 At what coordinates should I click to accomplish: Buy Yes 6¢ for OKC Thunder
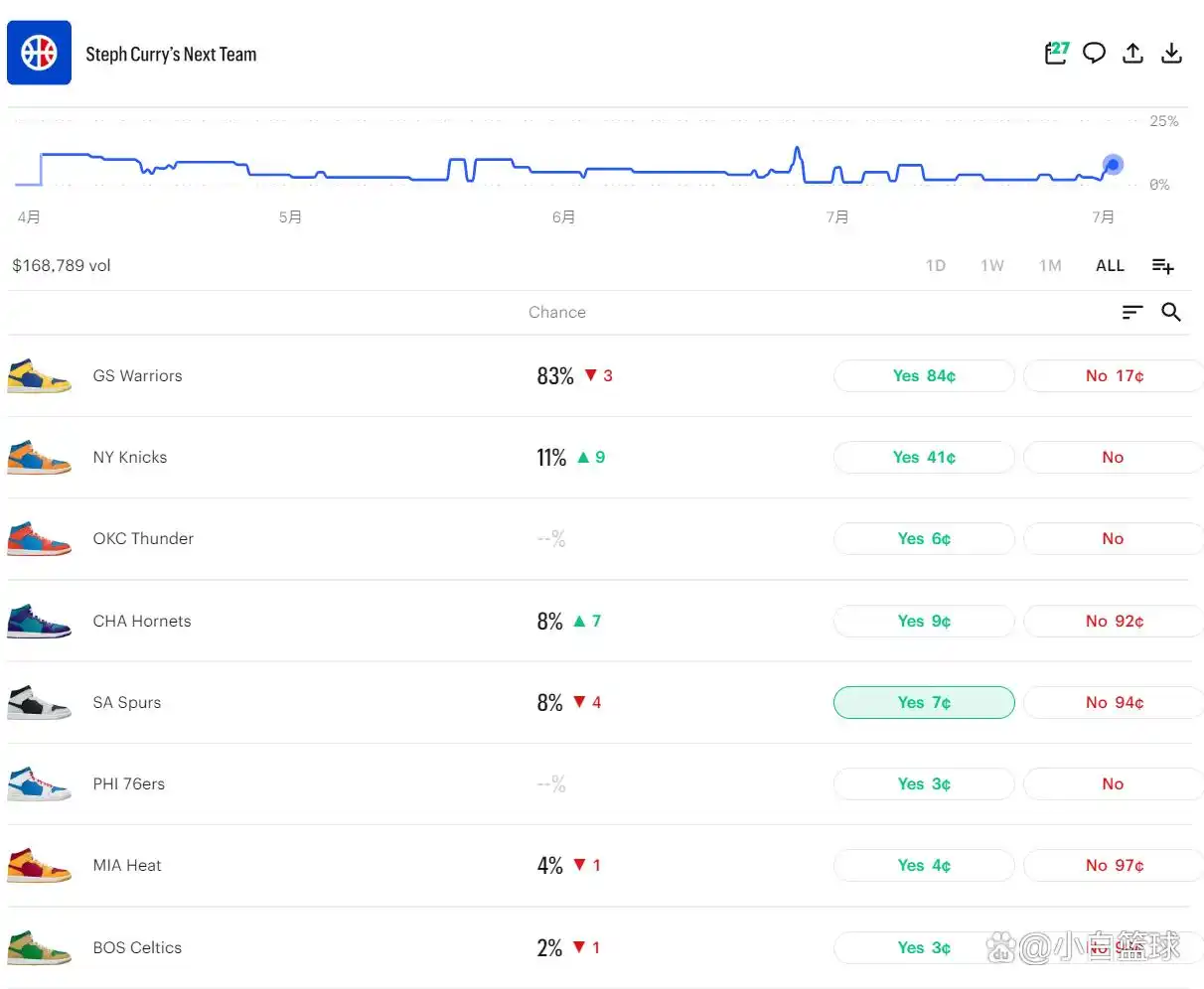coord(924,538)
